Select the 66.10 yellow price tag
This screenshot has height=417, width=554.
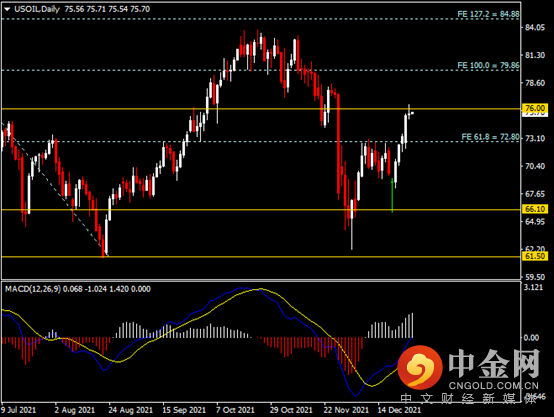pos(535,209)
